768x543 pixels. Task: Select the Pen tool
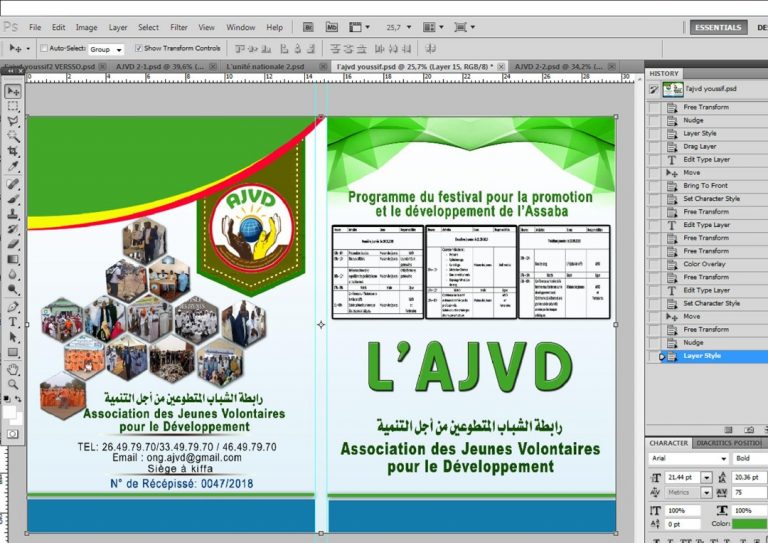click(13, 307)
